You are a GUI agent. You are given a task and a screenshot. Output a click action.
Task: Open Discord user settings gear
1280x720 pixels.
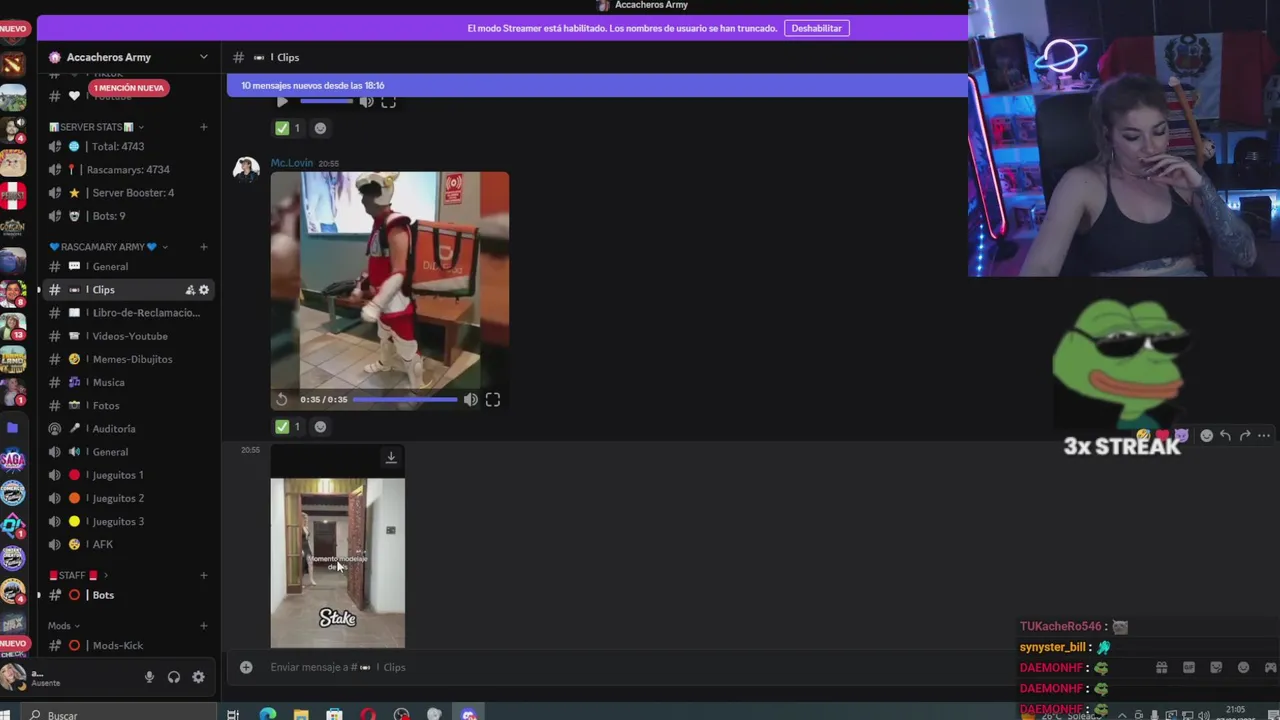point(198,677)
